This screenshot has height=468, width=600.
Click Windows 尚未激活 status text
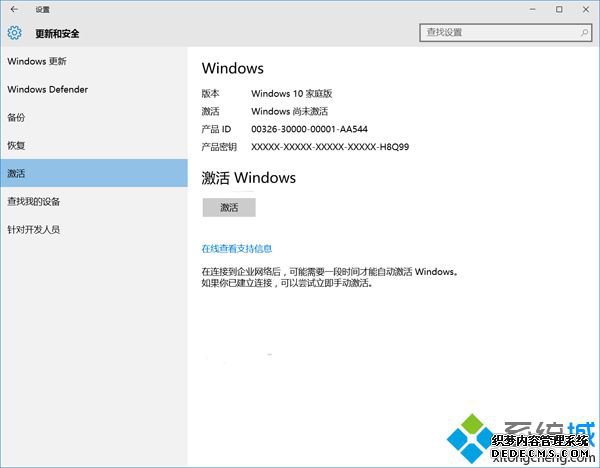[x=290, y=111]
